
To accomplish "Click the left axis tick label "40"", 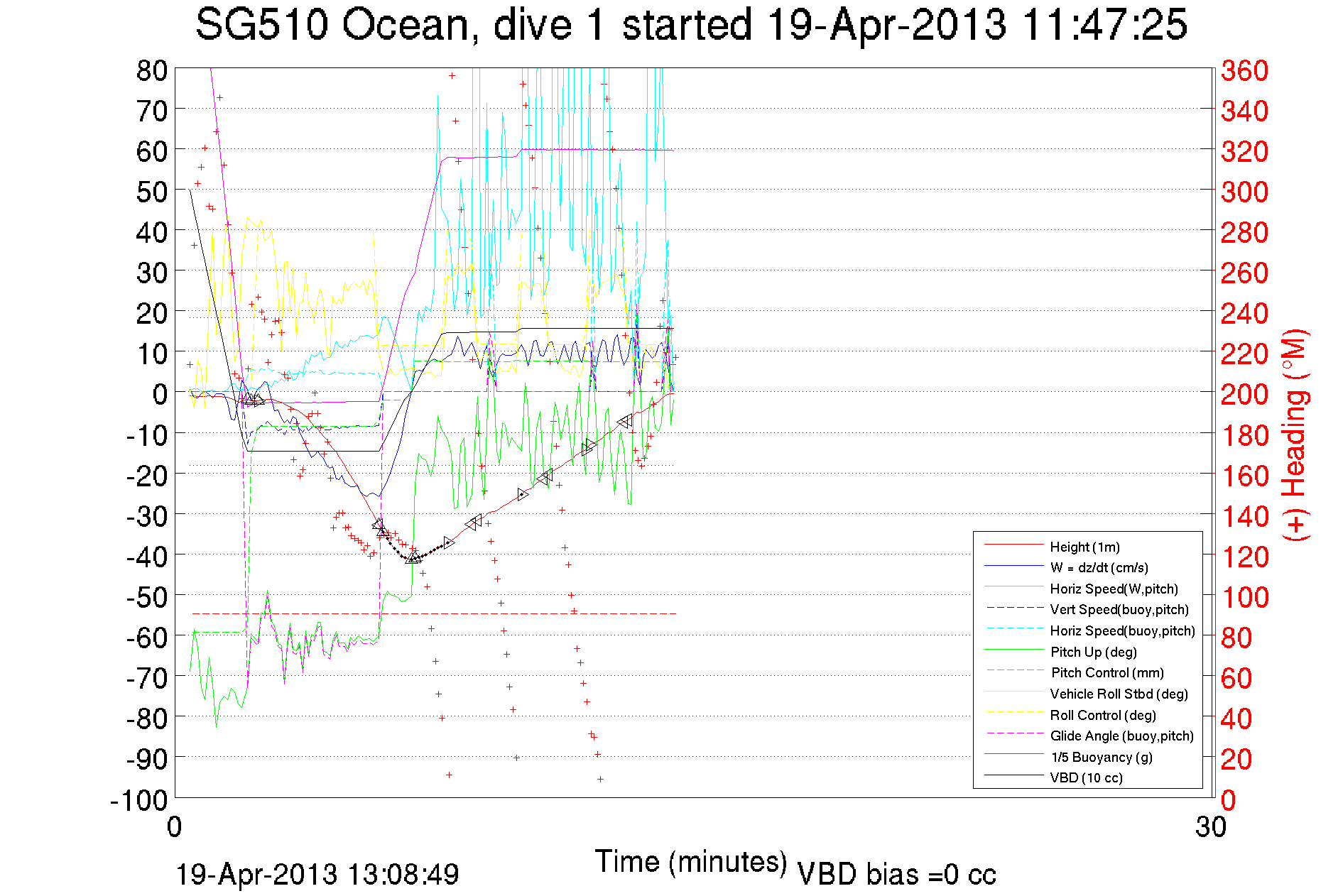I will (151, 232).
